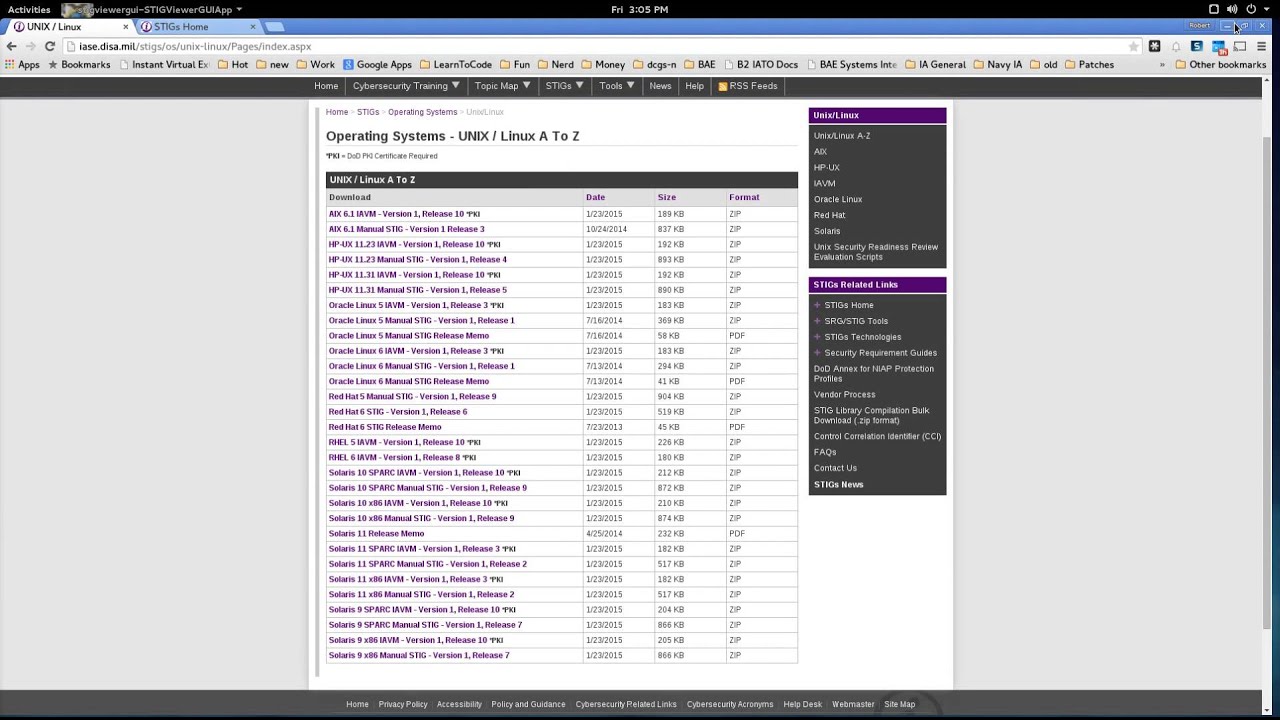1280x720 pixels.
Task: Click the bell notification extension icon
Action: 1176,46
